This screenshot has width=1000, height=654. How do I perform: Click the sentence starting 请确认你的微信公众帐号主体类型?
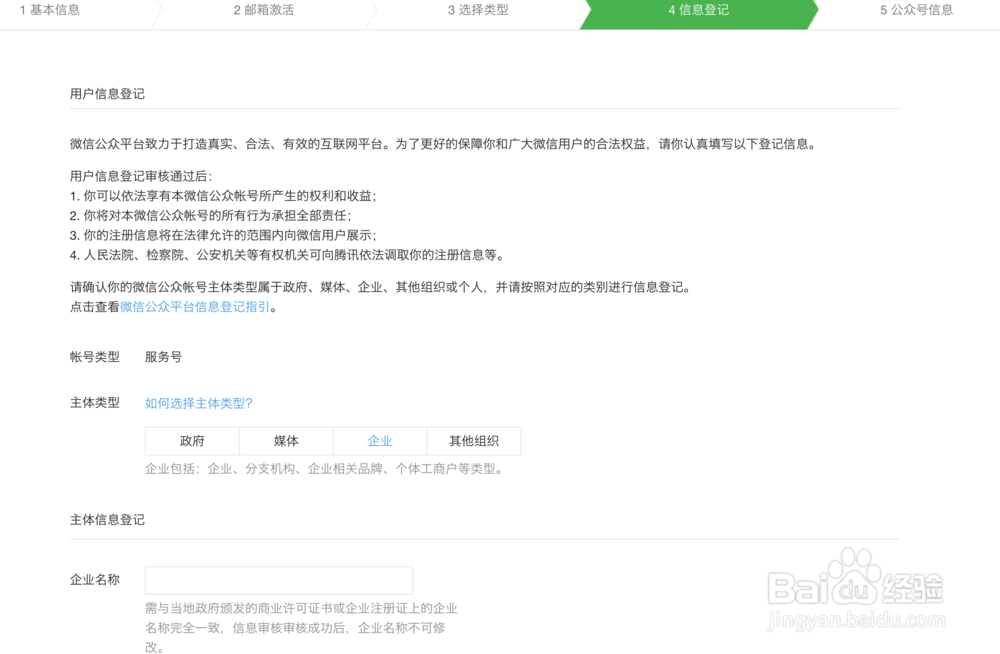tap(381, 287)
